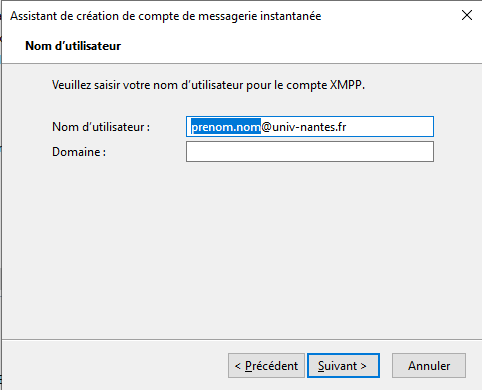Image resolution: width=482 pixels, height=390 pixels.
Task: Cancel the wizard with Annuler
Action: [429, 366]
